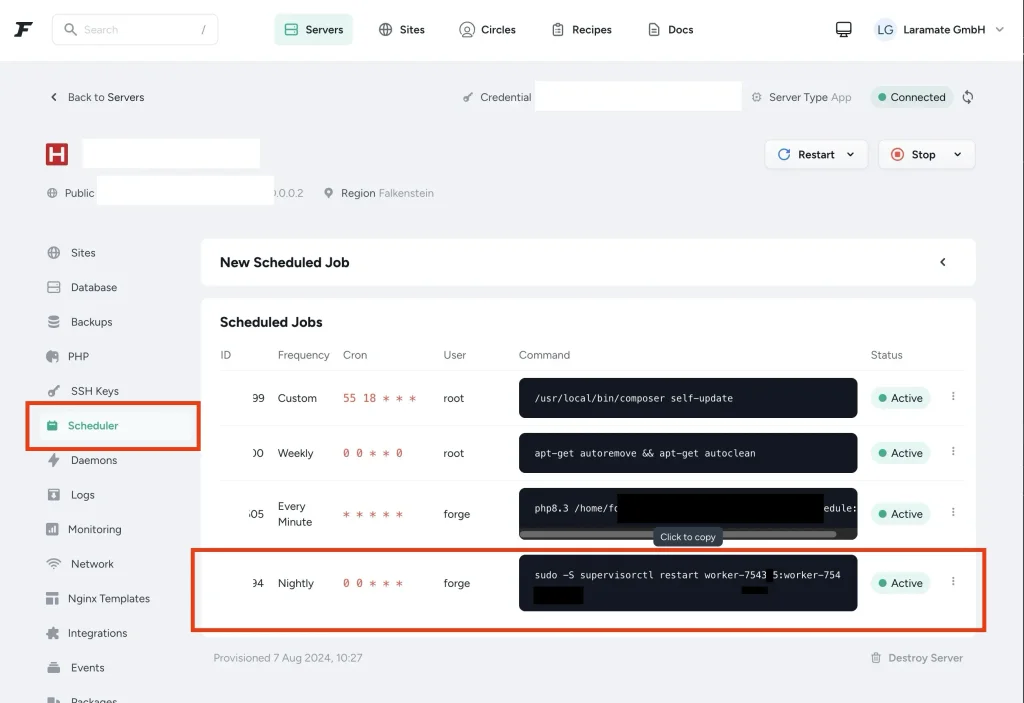This screenshot has width=1024, height=703.
Task: Click the search field
Action: point(135,29)
